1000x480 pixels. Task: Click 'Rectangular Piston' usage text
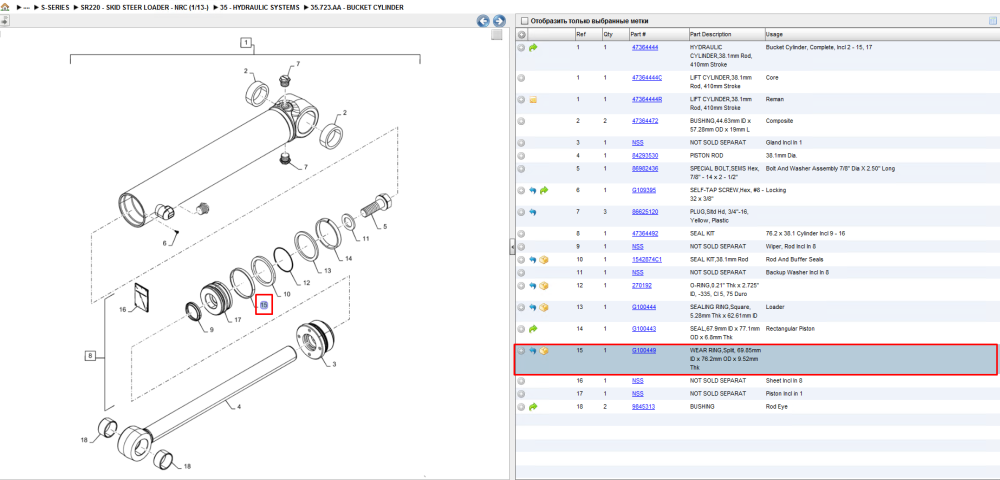[791, 329]
